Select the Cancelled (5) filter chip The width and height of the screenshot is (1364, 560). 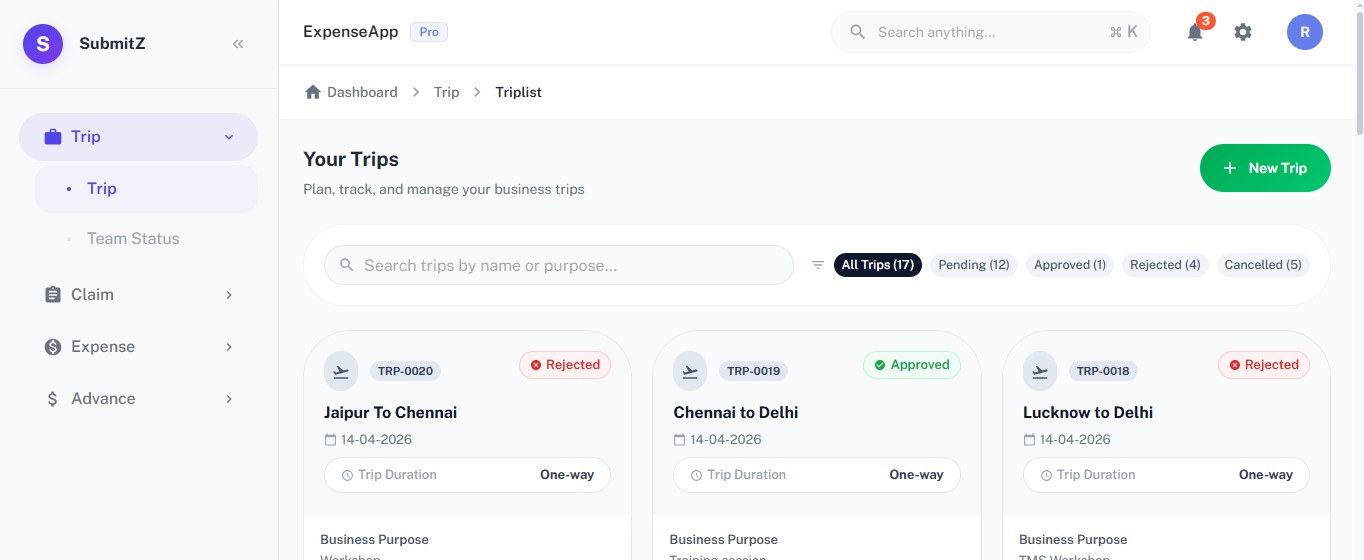click(x=1263, y=265)
